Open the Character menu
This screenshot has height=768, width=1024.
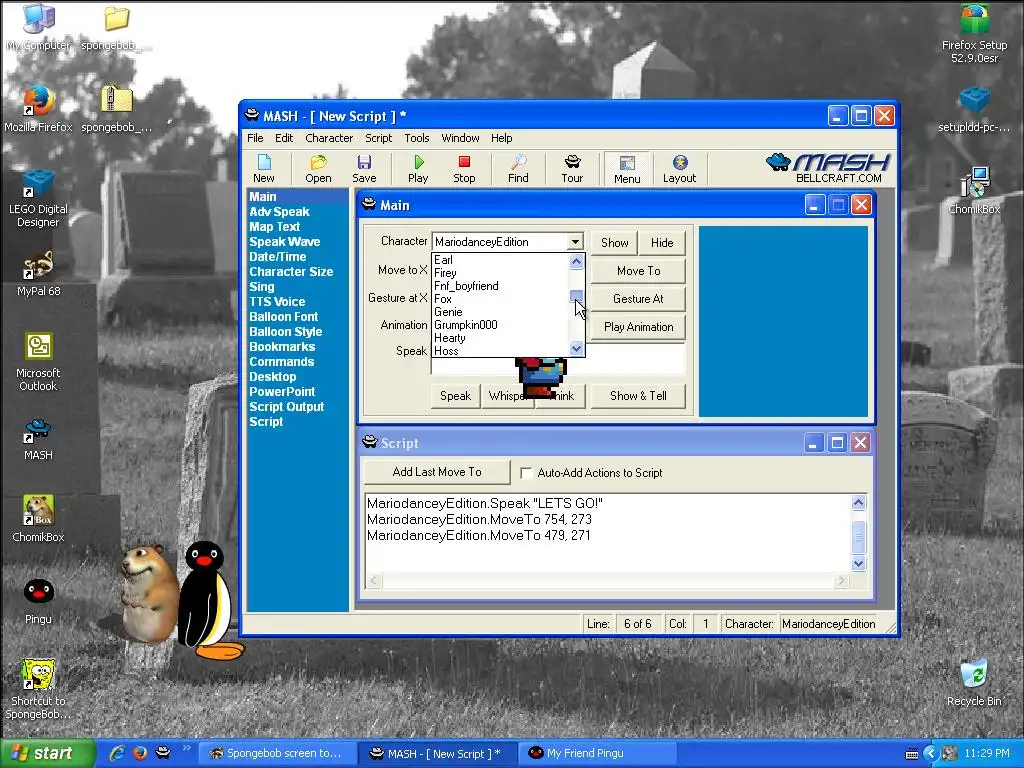329,138
